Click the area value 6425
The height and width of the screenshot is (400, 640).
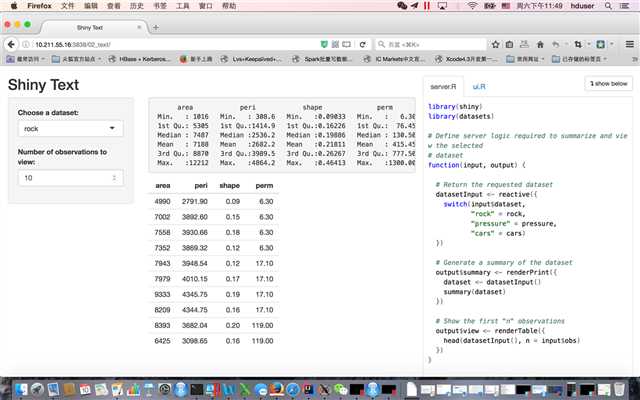pyautogui.click(x=162, y=341)
